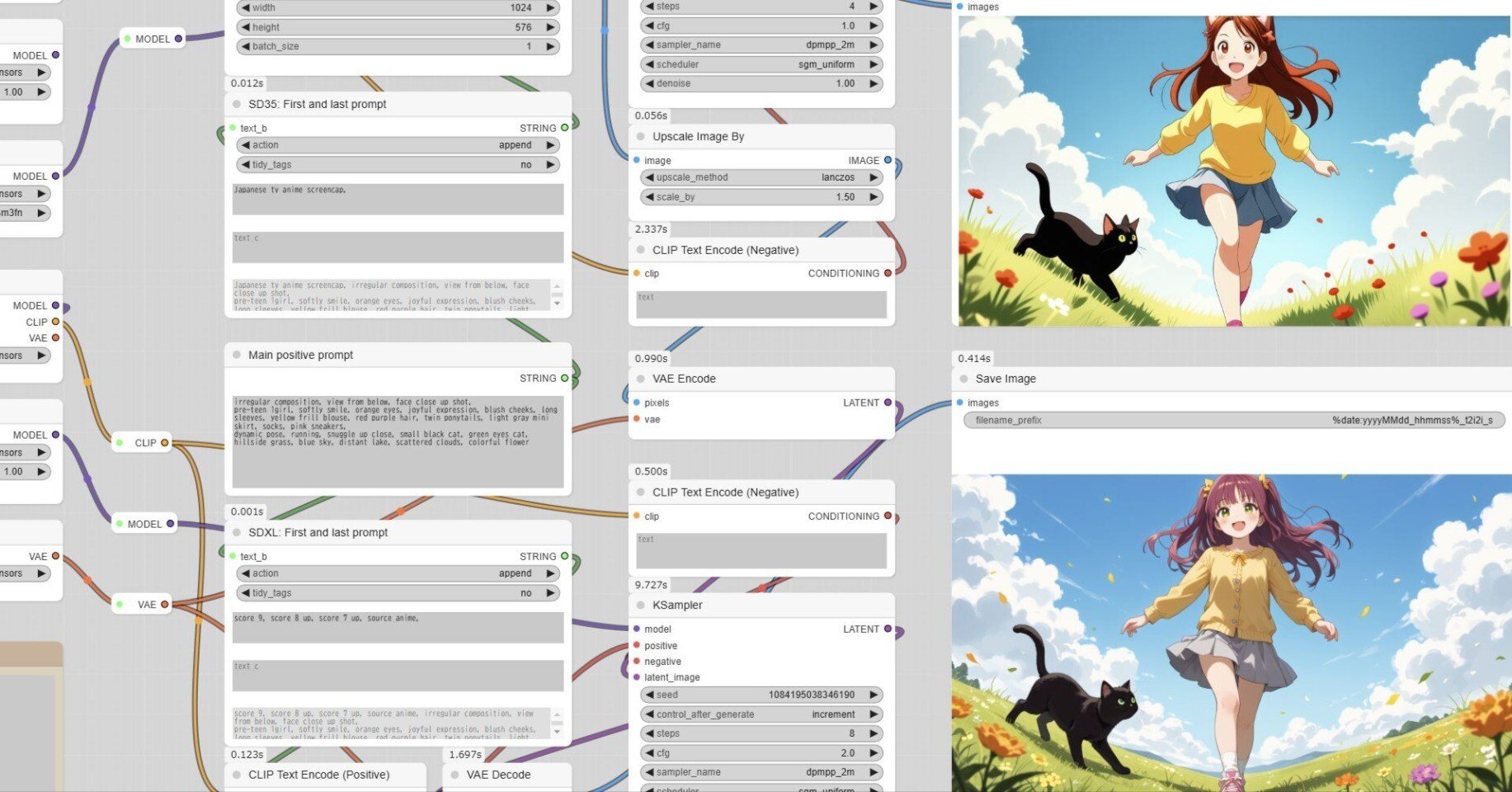Screen dimensions: 1512x792
Task: Open the sampler_name dropdown below cfg 2.0
Action: point(761,772)
